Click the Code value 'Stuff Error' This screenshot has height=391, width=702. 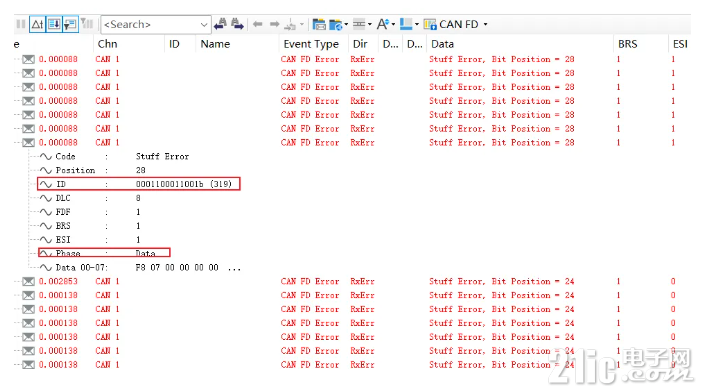tap(163, 156)
